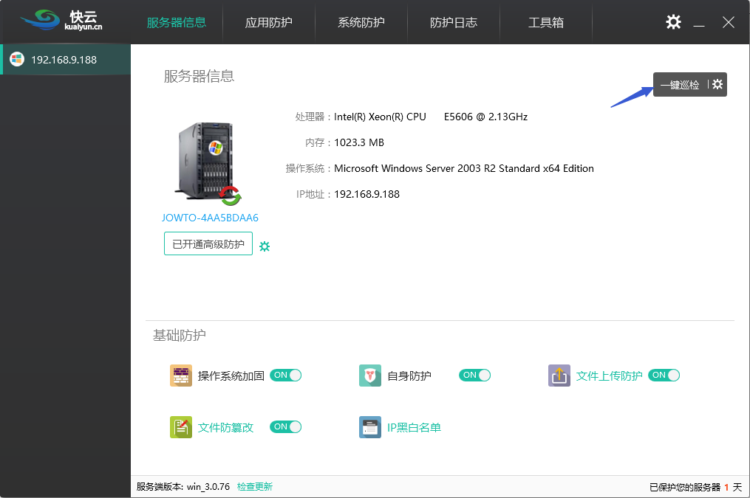
Task: Click the server tower image
Action: pyautogui.click(x=206, y=160)
